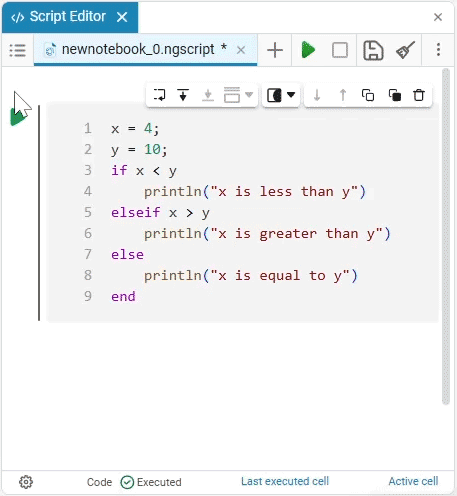The width and height of the screenshot is (457, 496).
Task: Move the cell down with the arrow icon
Action: pos(317,95)
